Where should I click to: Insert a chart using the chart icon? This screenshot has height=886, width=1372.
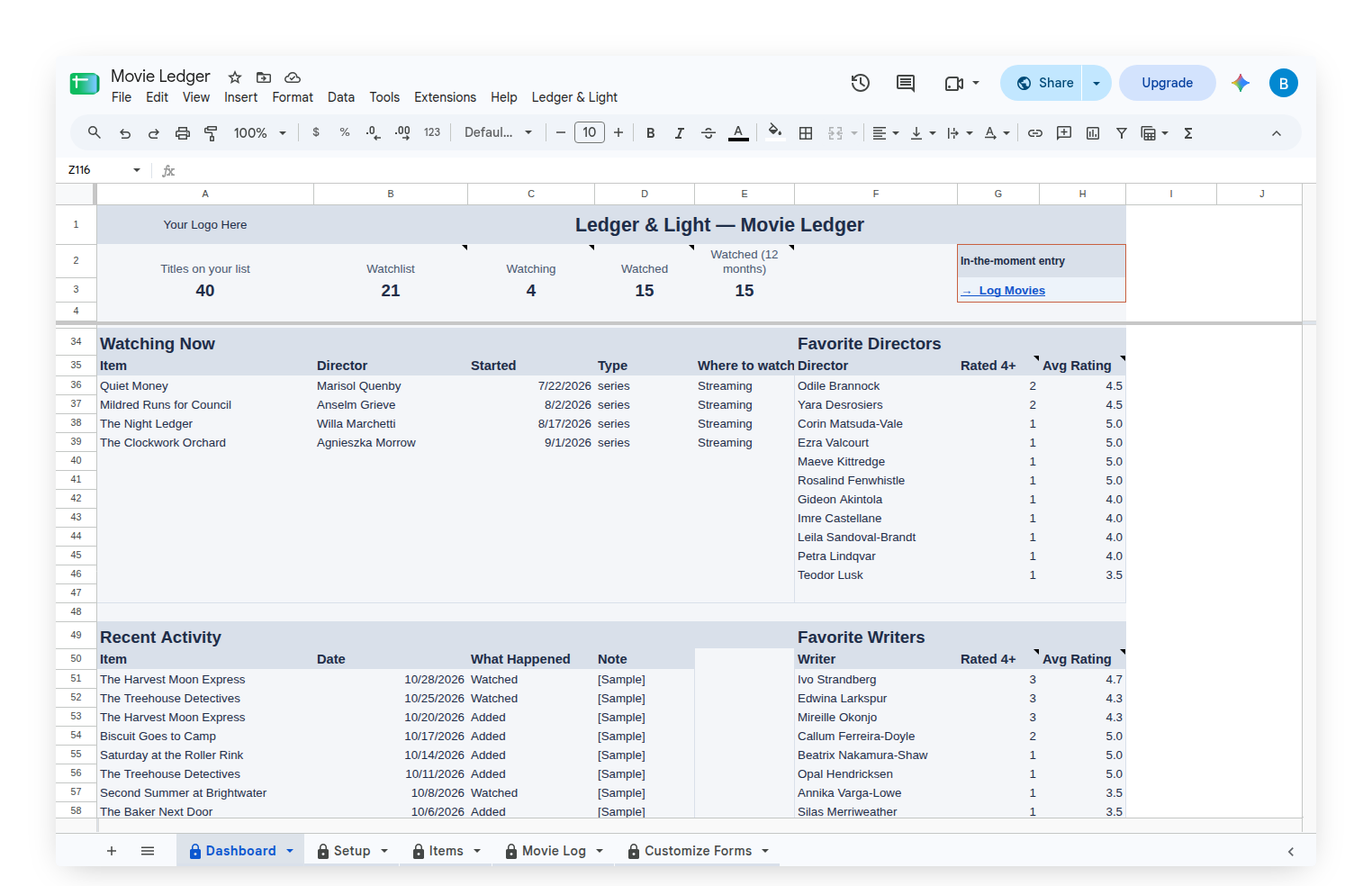tap(1093, 133)
